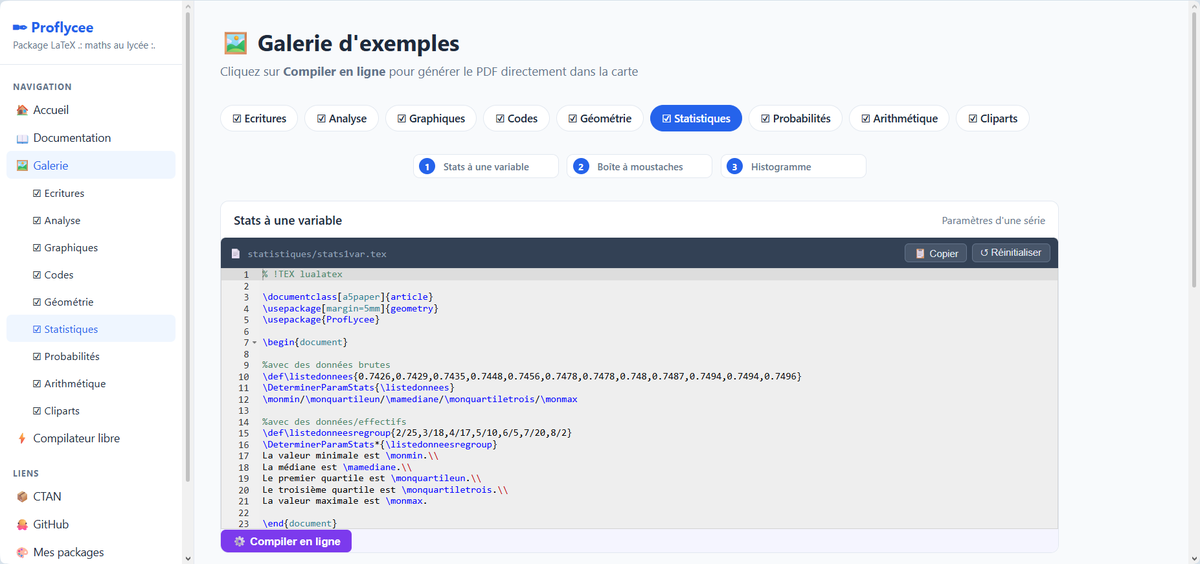Open Ecritures in the sidebar submenu
This screenshot has width=1200, height=564.
(x=91, y=193)
